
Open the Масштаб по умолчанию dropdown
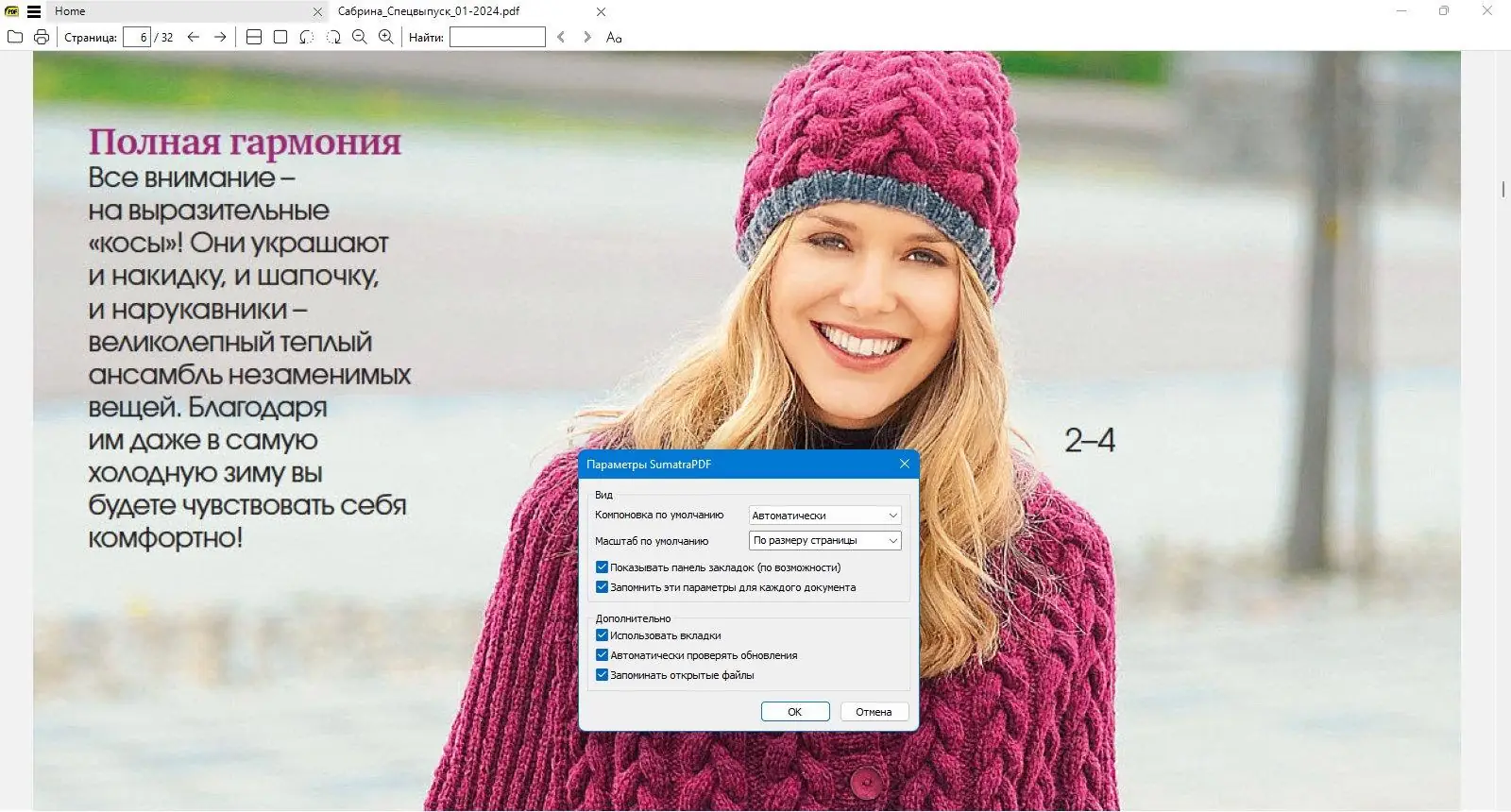825,540
